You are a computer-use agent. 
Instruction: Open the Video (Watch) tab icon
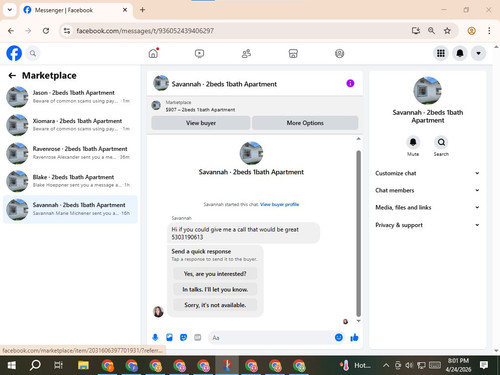tap(199, 54)
